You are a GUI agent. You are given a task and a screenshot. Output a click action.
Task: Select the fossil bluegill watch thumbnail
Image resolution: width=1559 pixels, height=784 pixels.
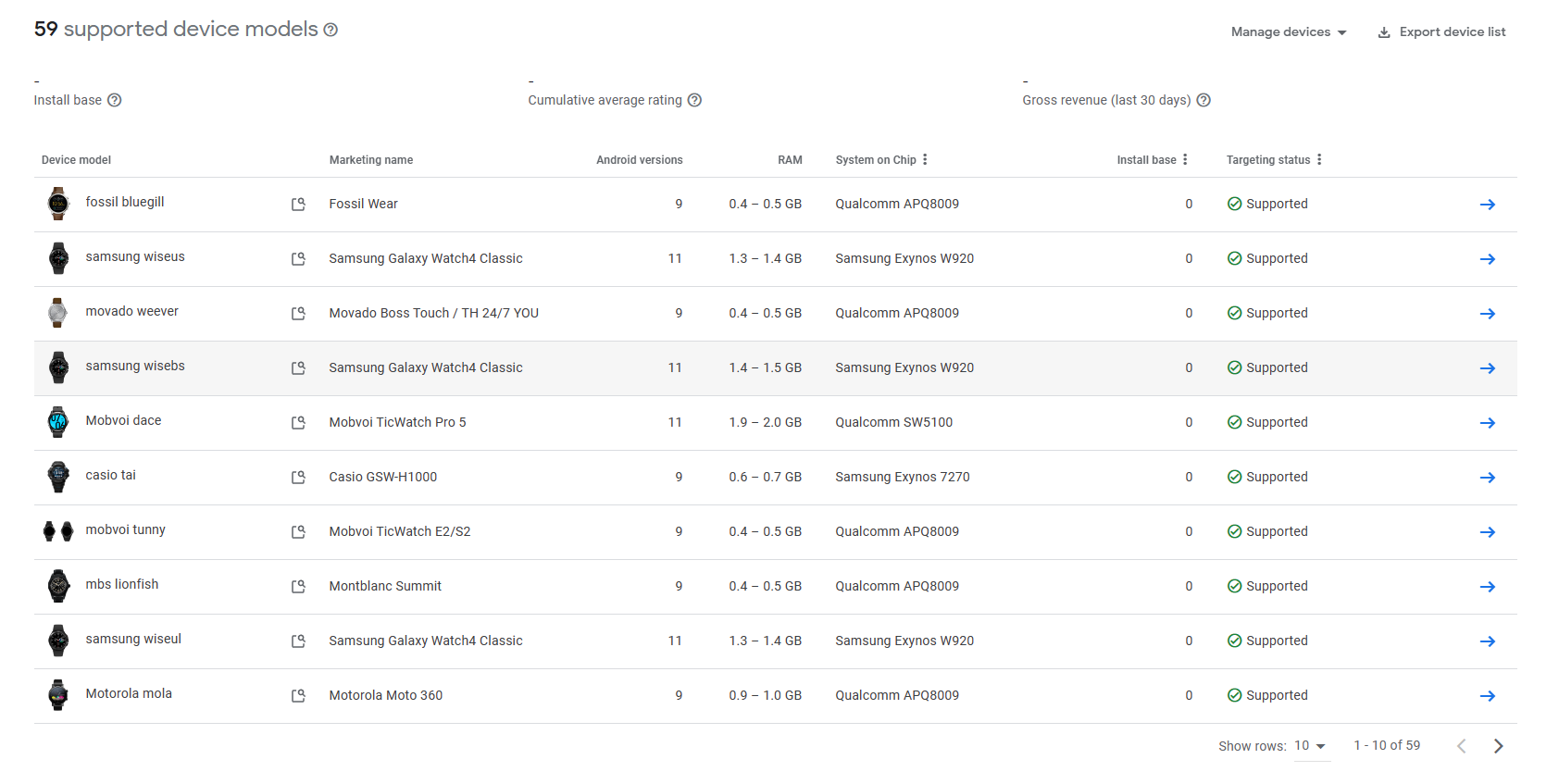tap(58, 204)
